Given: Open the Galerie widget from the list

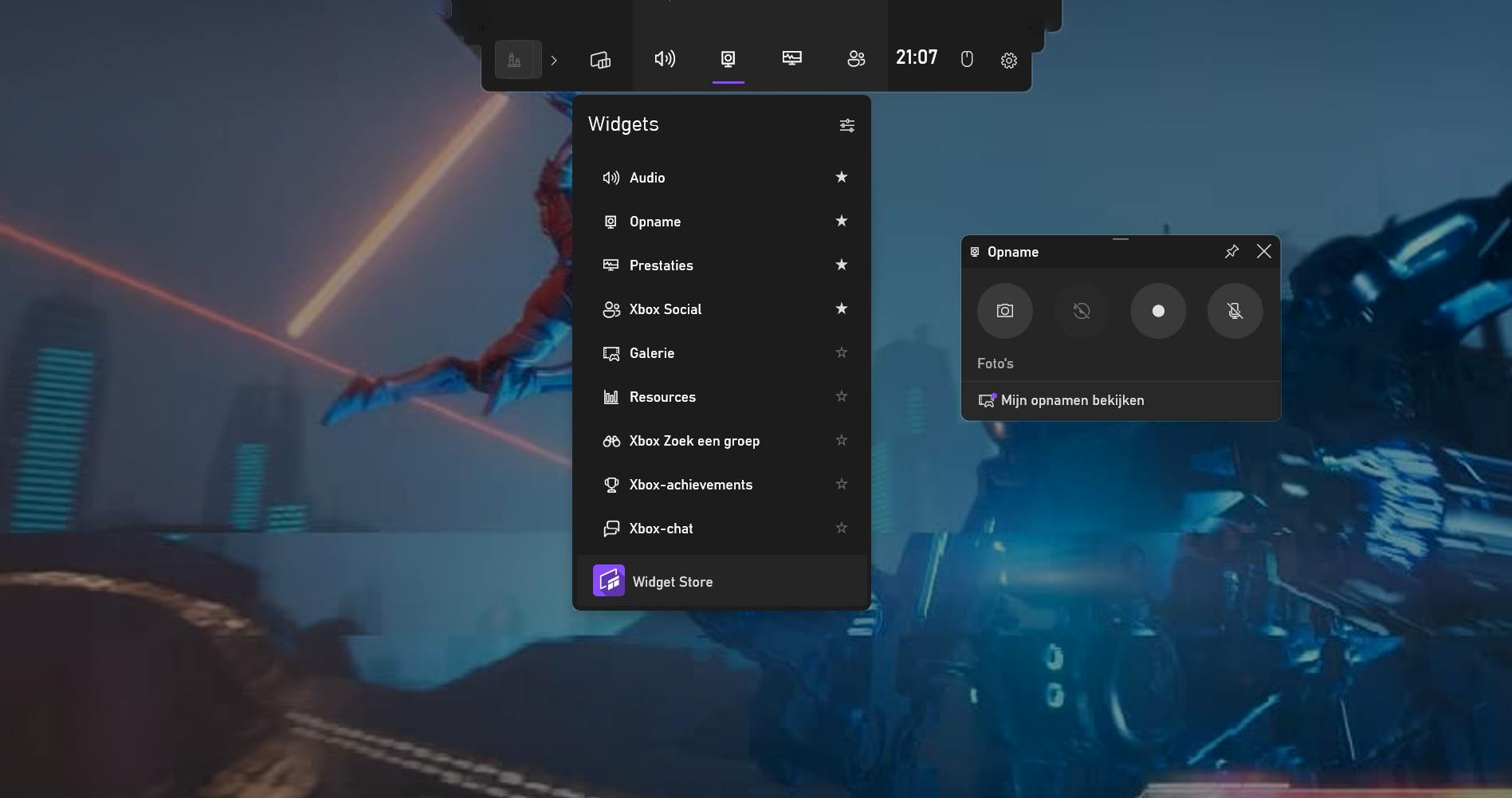Looking at the screenshot, I should (721, 353).
